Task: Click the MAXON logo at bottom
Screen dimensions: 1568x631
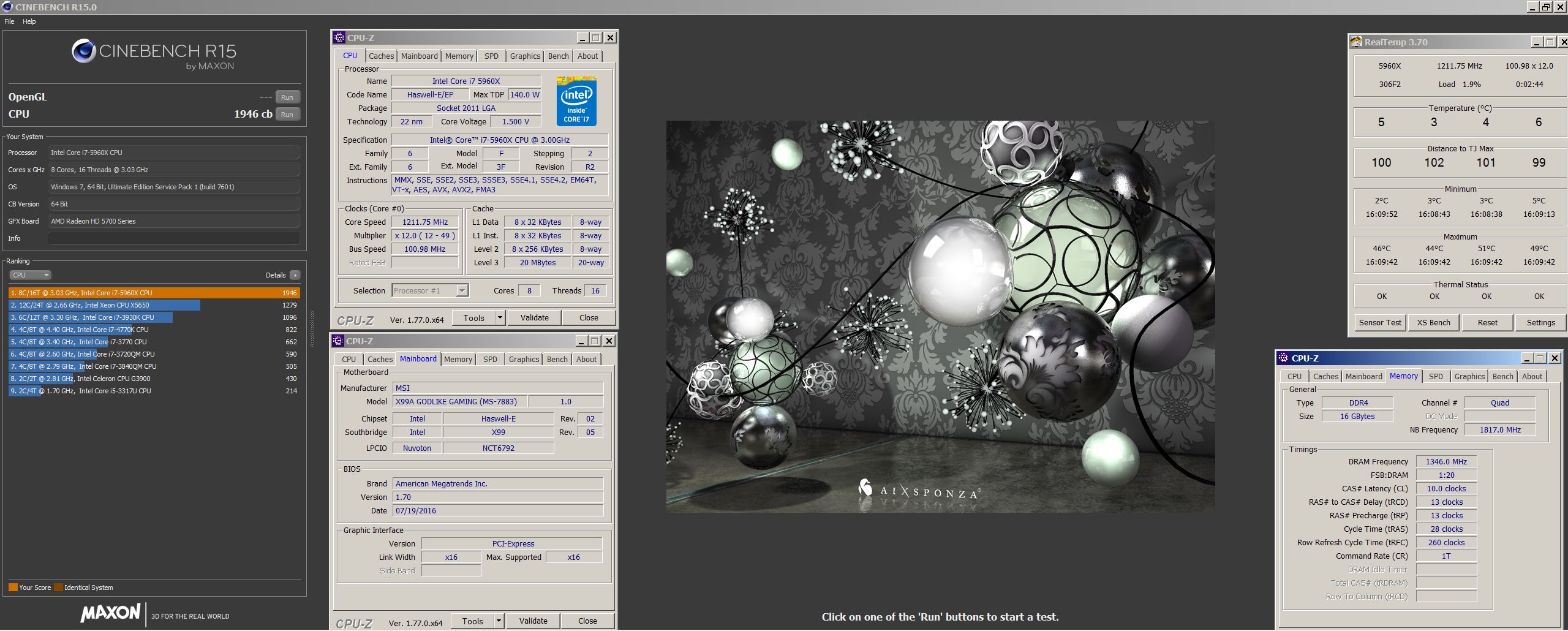Action: tap(111, 613)
